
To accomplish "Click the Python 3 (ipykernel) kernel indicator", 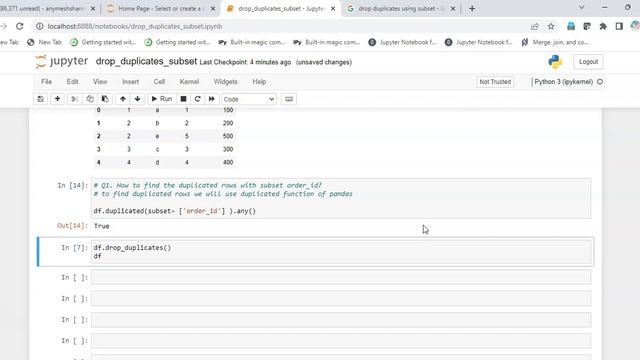I will [563, 82].
